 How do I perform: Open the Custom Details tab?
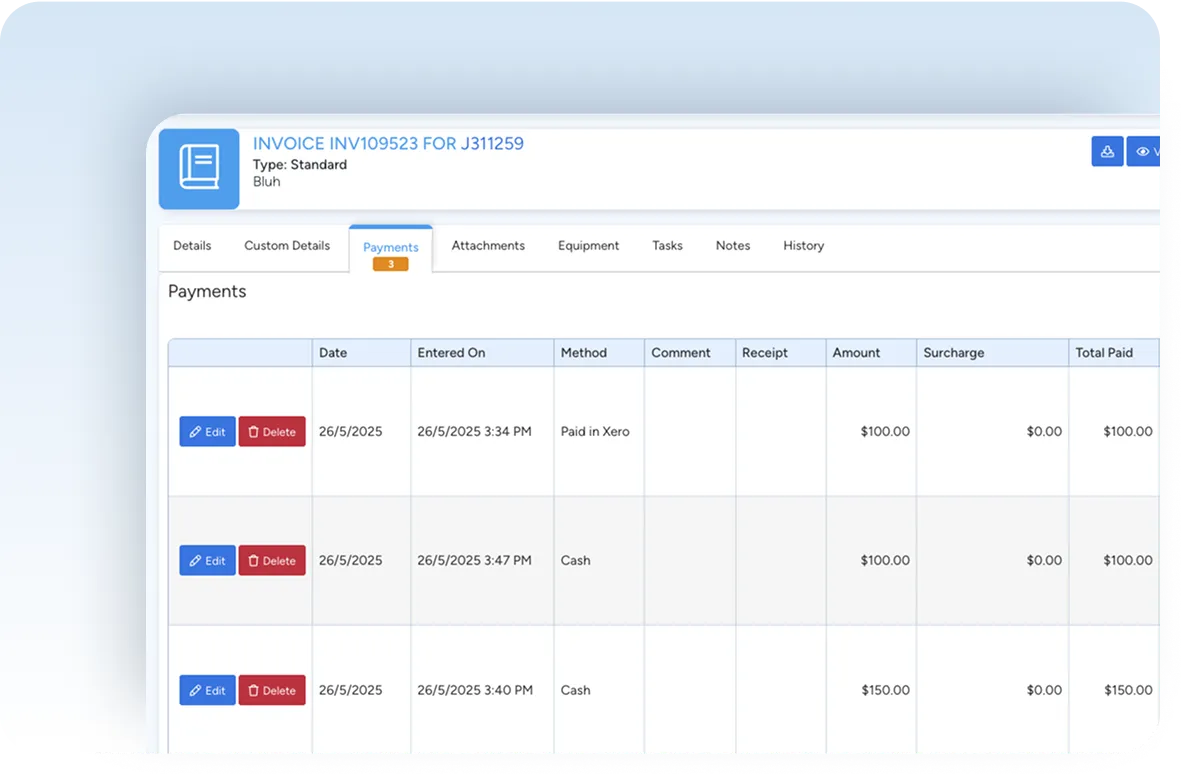pos(287,246)
